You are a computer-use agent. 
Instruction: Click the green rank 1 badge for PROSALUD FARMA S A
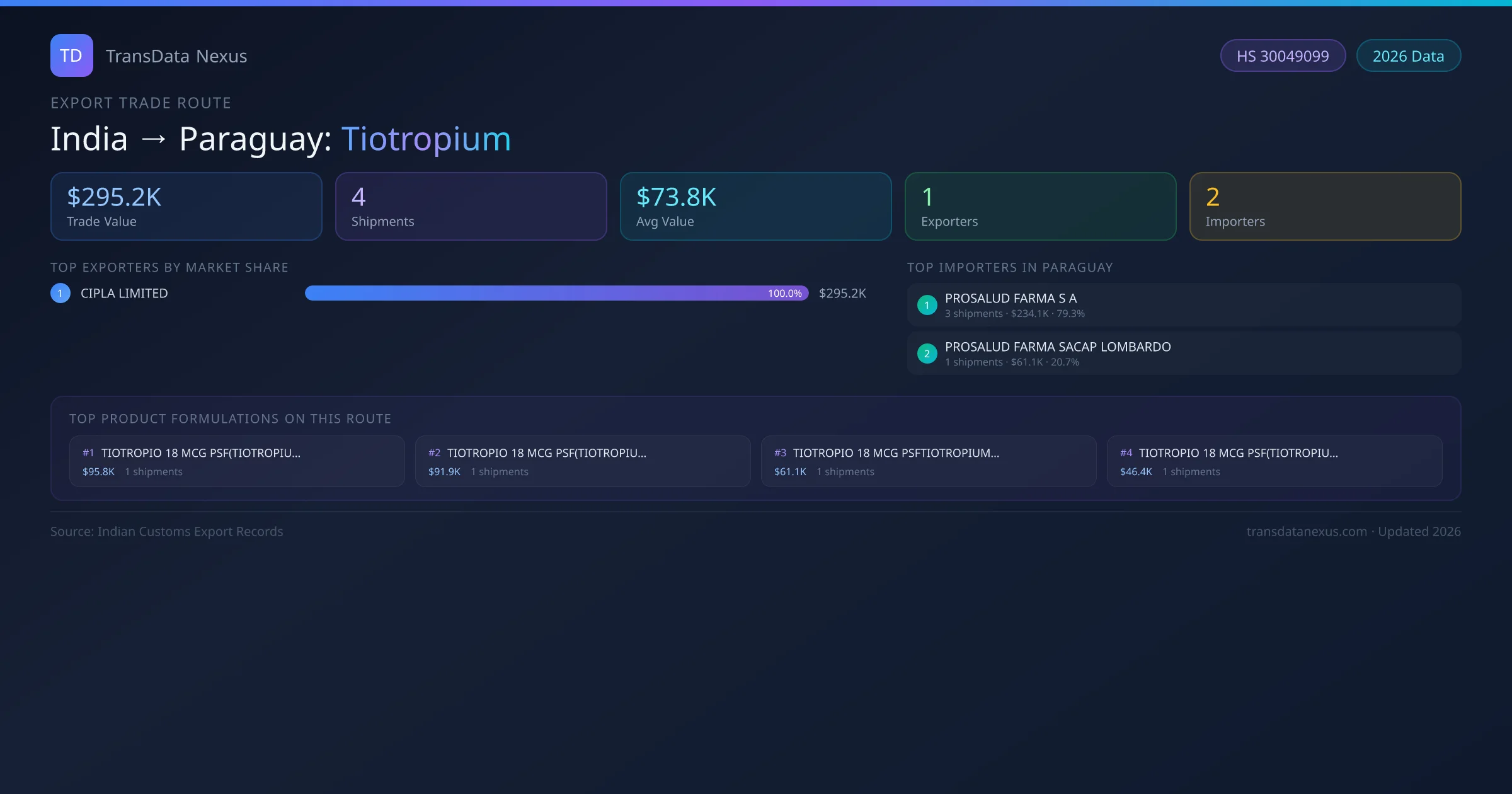point(927,305)
